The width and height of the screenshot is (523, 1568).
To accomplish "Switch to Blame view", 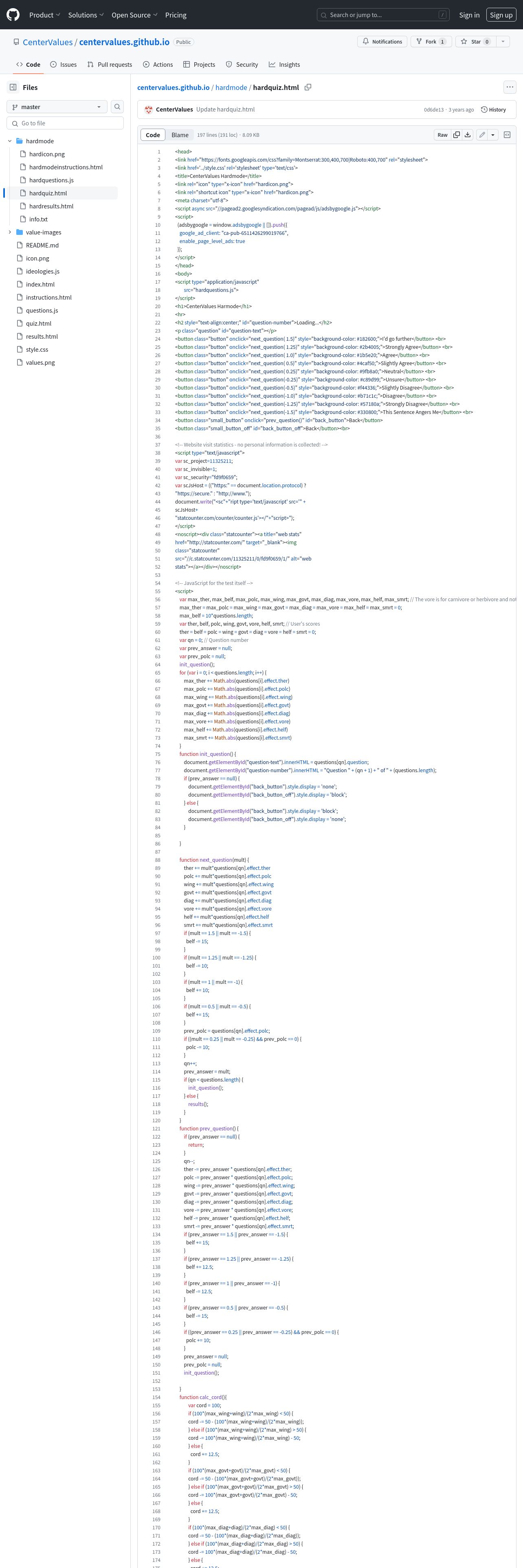I will pos(180,135).
